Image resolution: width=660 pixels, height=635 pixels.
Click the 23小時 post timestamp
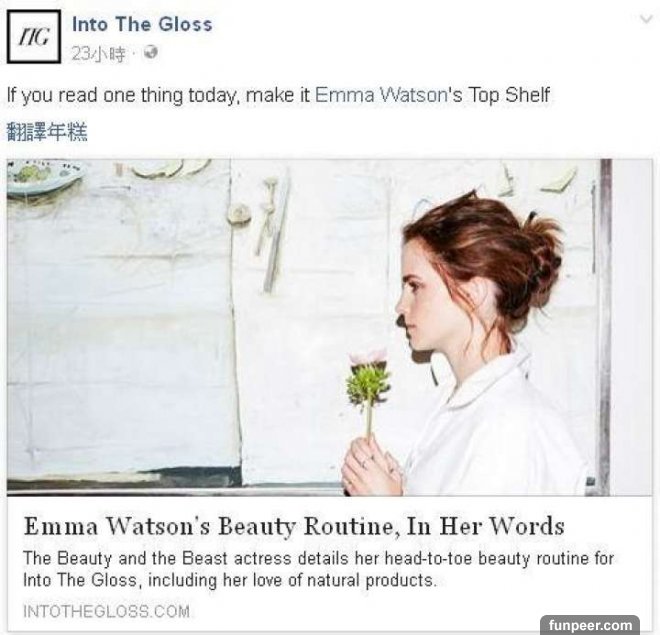click(99, 54)
